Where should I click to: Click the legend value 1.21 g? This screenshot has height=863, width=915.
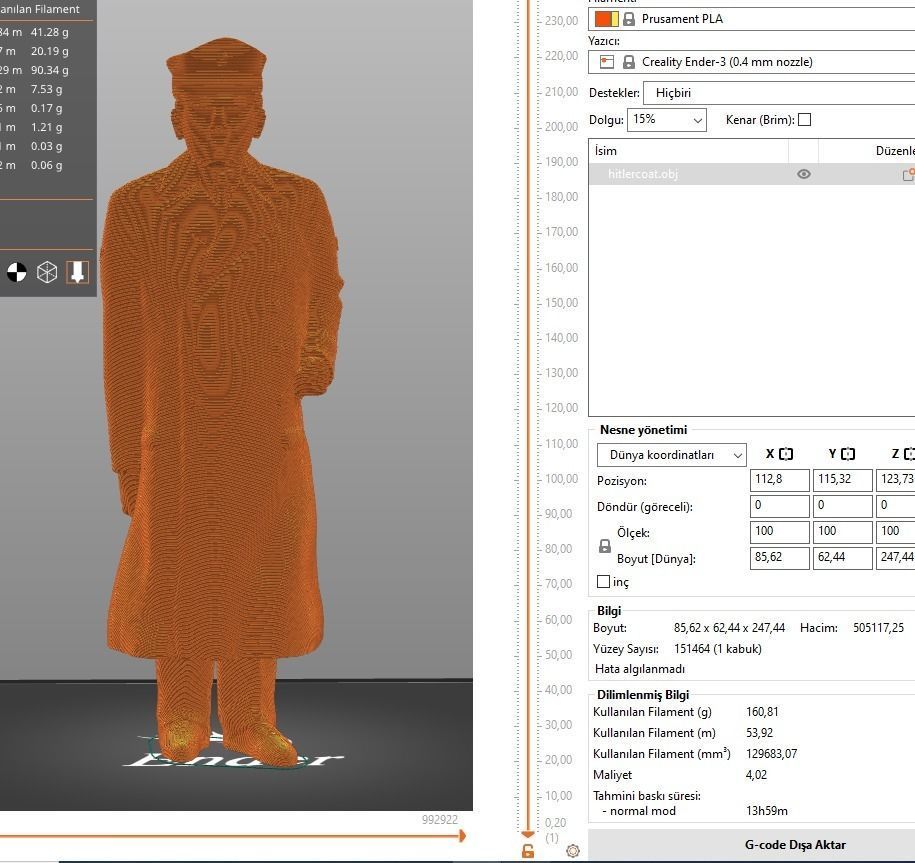(47, 127)
